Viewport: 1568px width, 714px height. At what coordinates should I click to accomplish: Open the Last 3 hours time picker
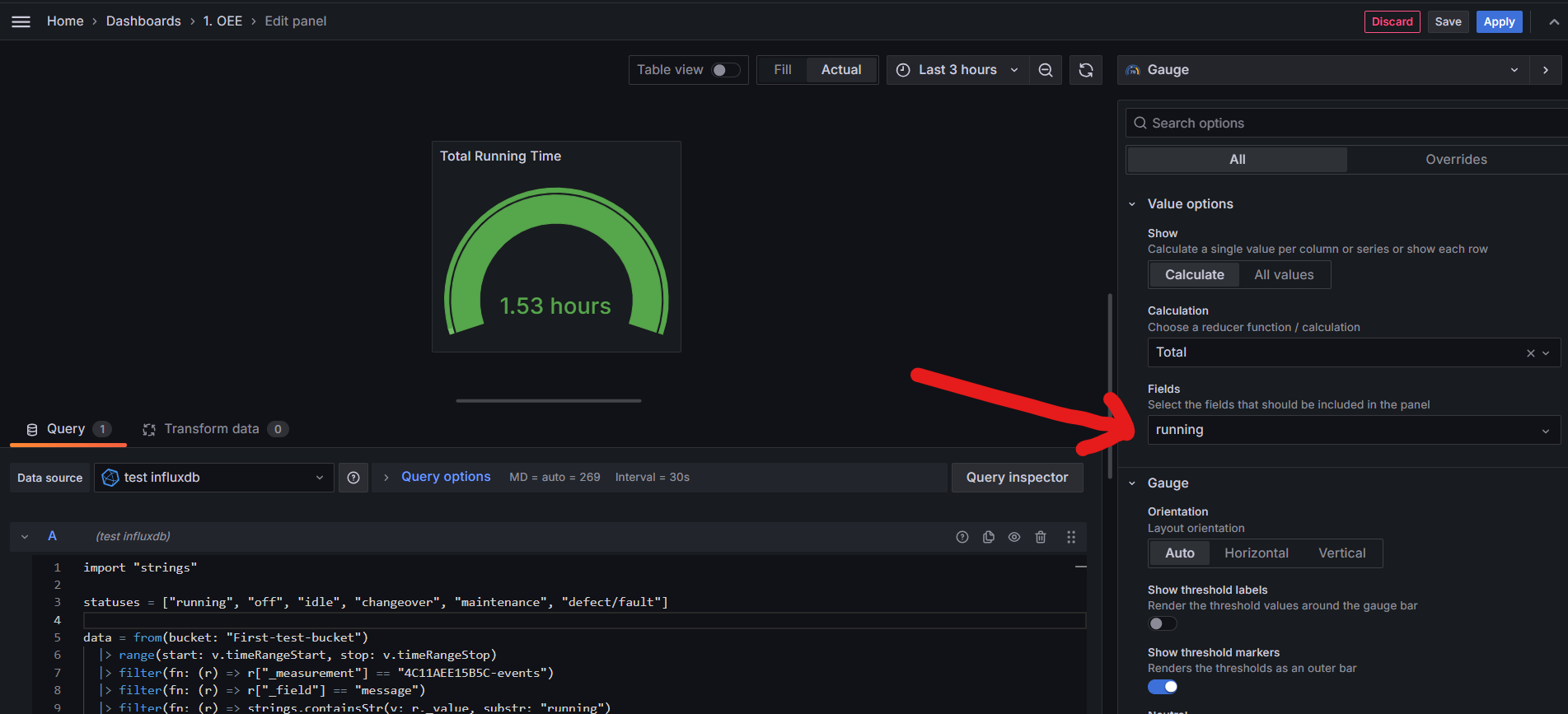click(957, 70)
